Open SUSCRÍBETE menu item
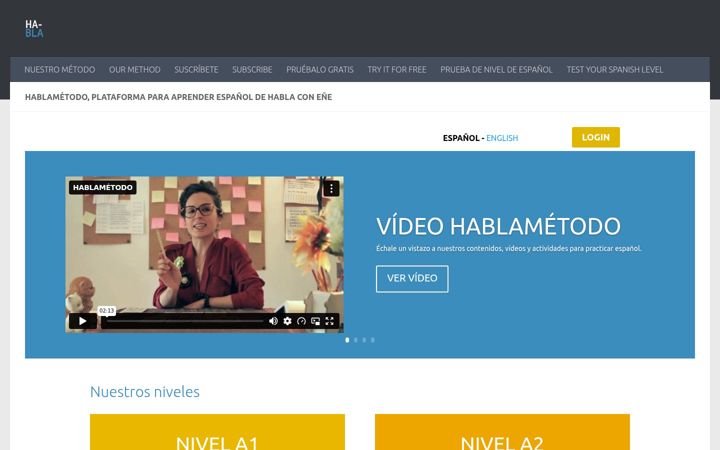The height and width of the screenshot is (450, 720). tap(196, 69)
